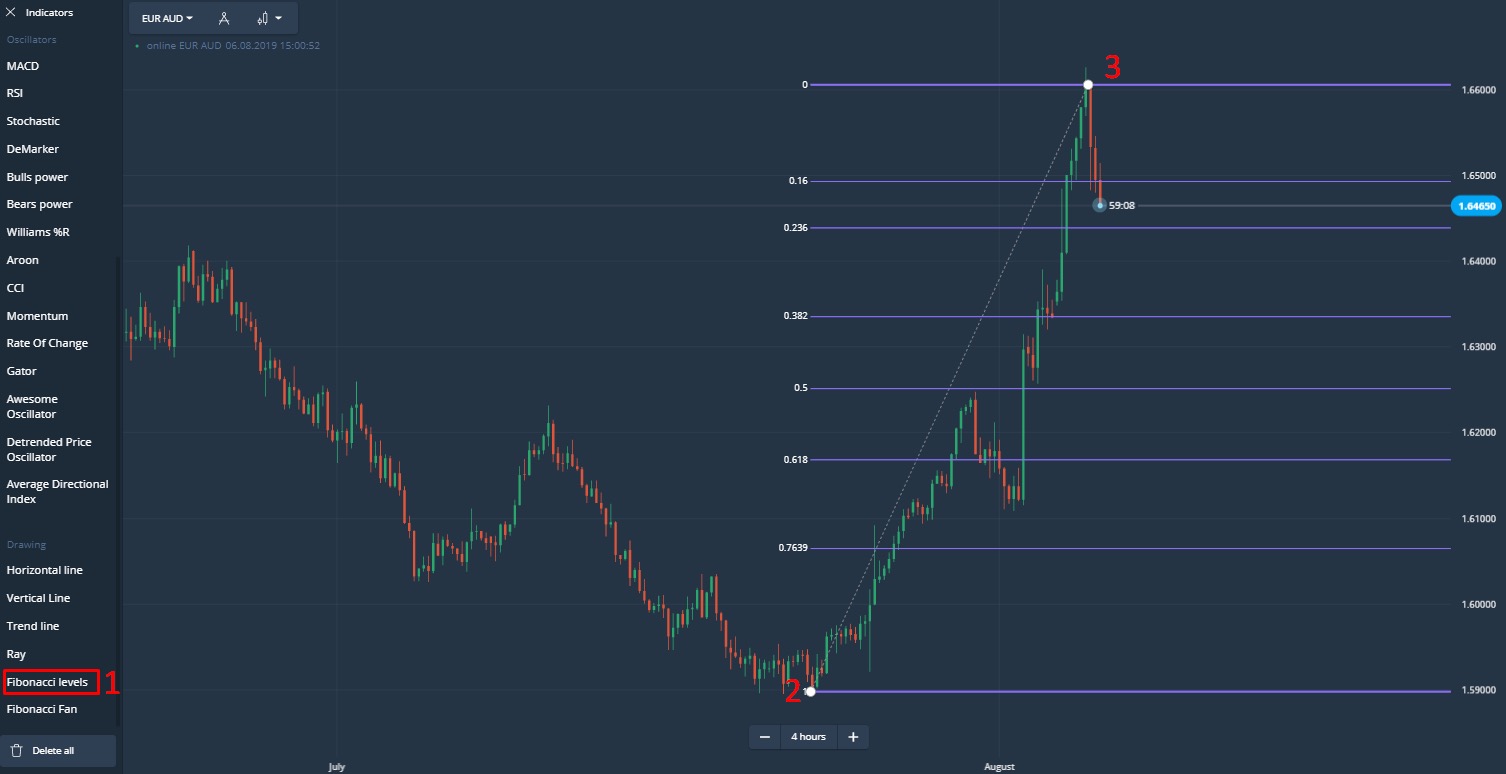Screen dimensions: 1506x774
Task: Select the RSI oscillator
Action: pos(15,93)
